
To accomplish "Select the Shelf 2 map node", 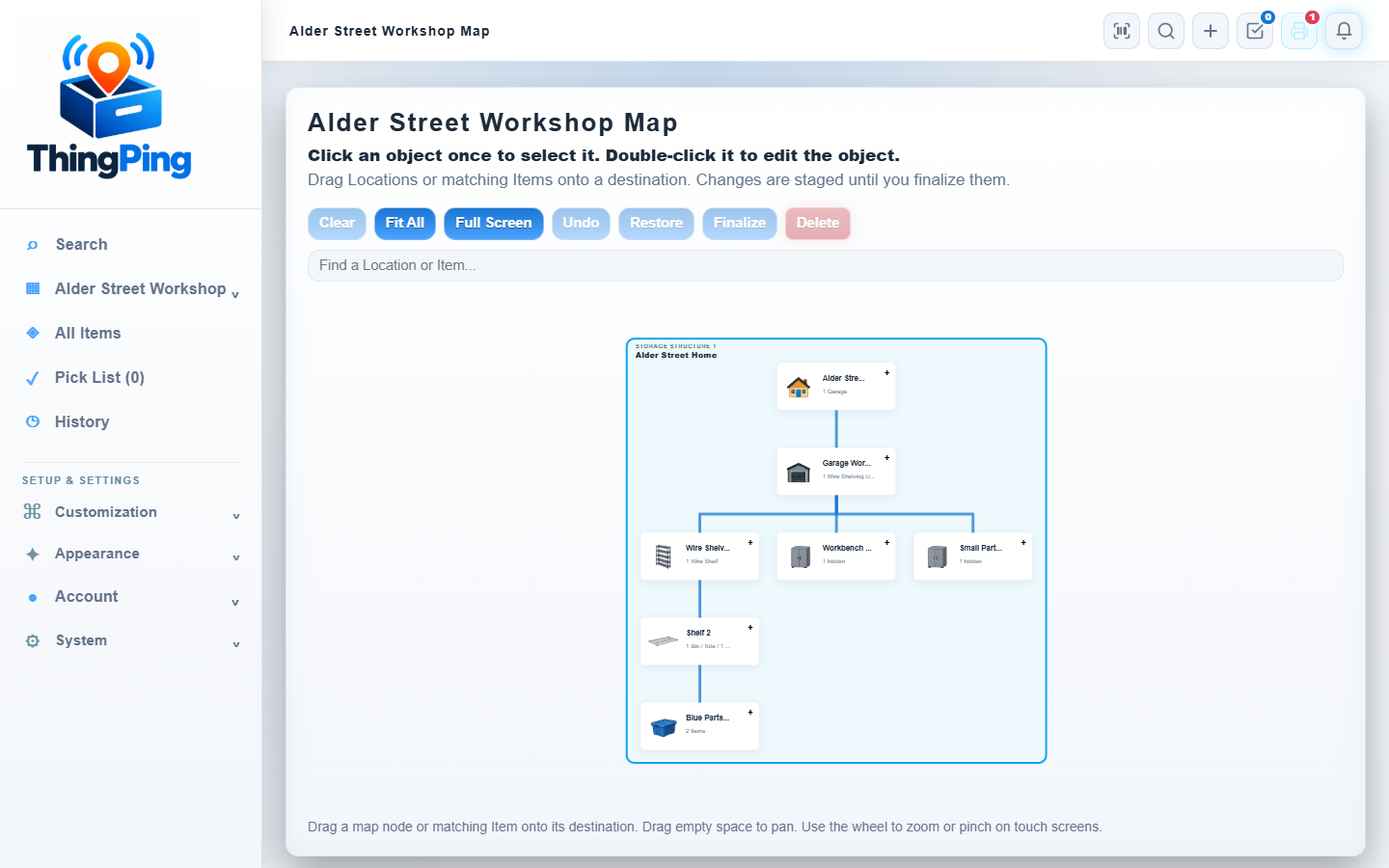I will 699,641.
